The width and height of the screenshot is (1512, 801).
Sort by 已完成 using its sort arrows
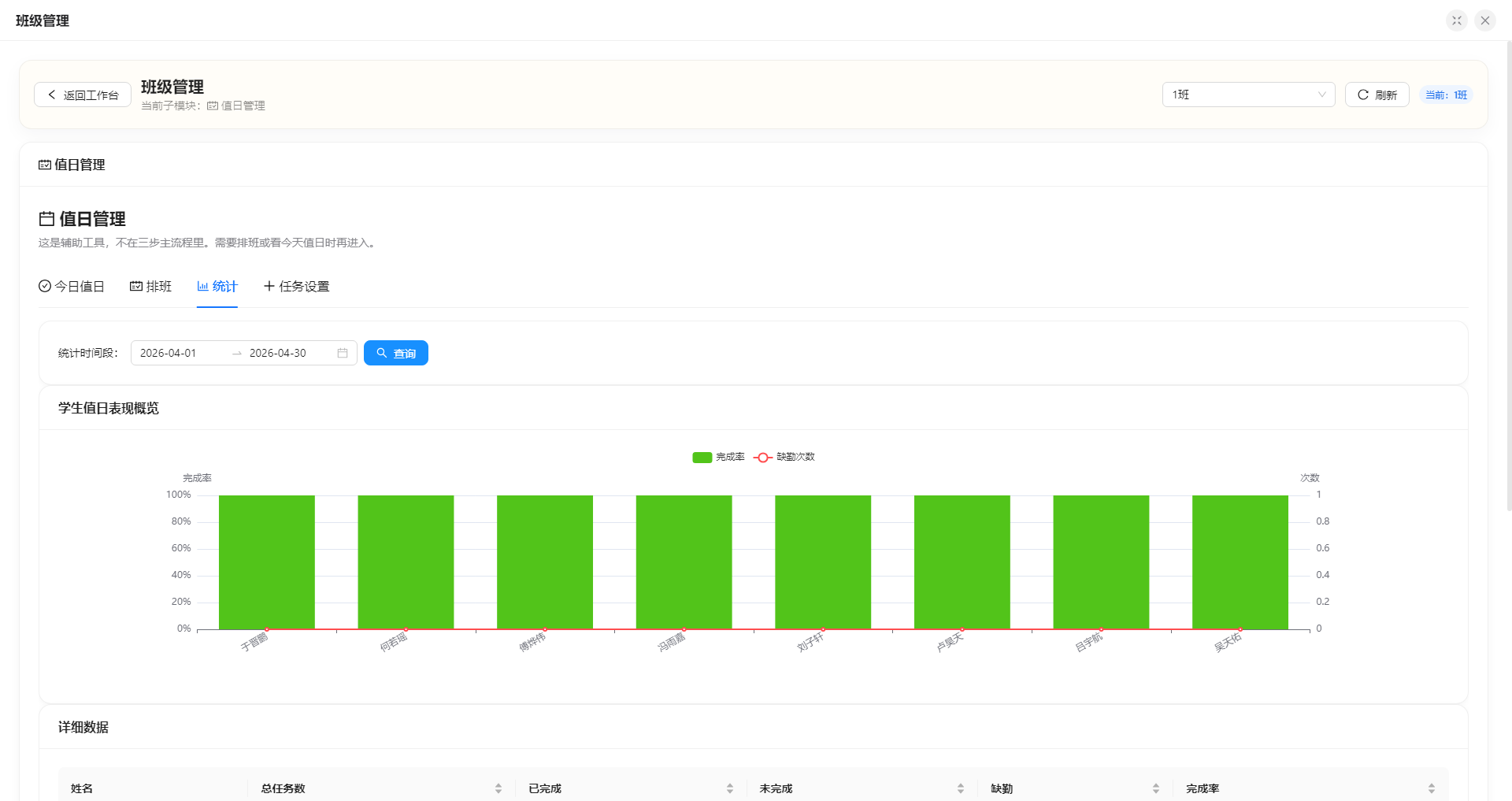pos(730,788)
